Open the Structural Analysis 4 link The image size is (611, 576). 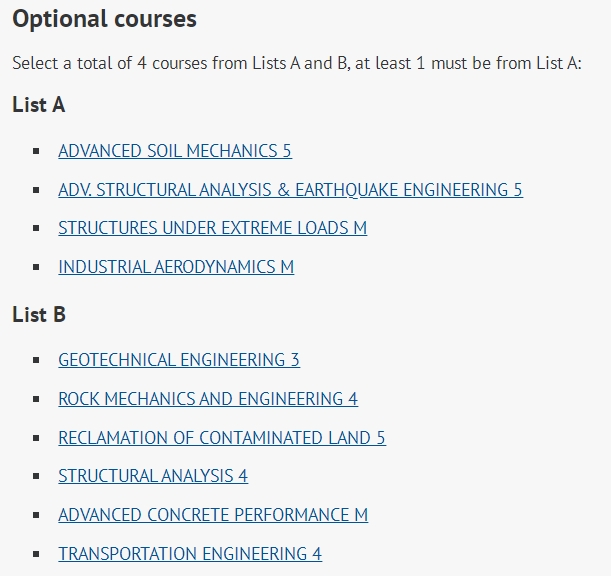[x=153, y=476]
